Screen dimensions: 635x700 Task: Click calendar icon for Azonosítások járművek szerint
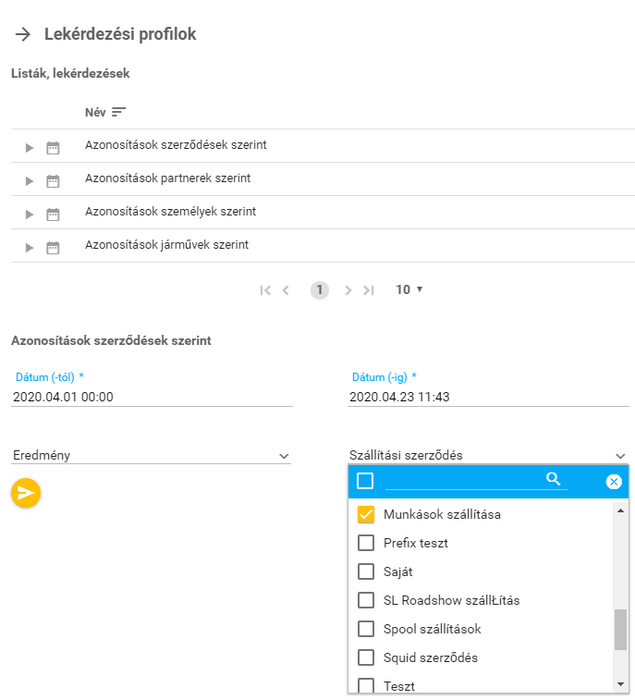click(53, 247)
